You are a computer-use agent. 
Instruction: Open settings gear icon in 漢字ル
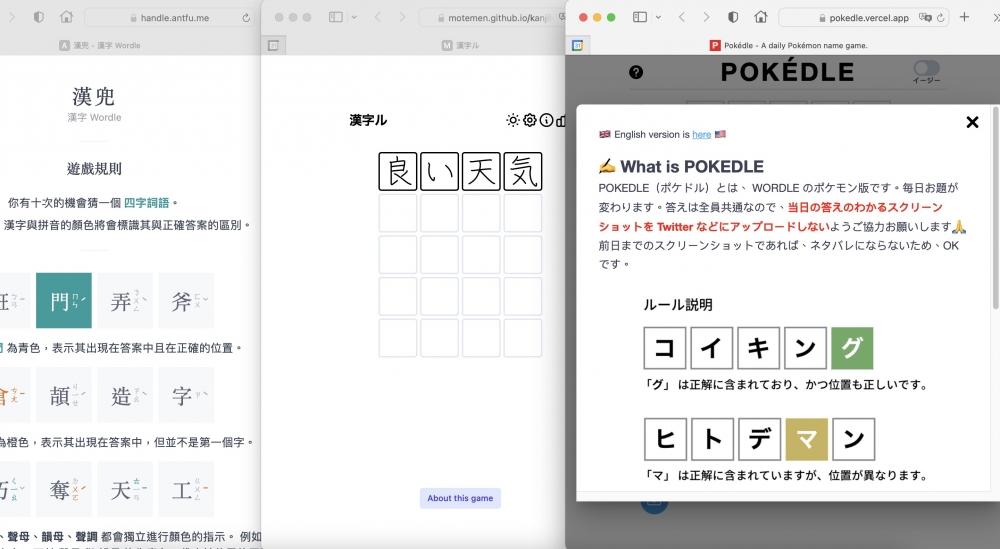[530, 120]
